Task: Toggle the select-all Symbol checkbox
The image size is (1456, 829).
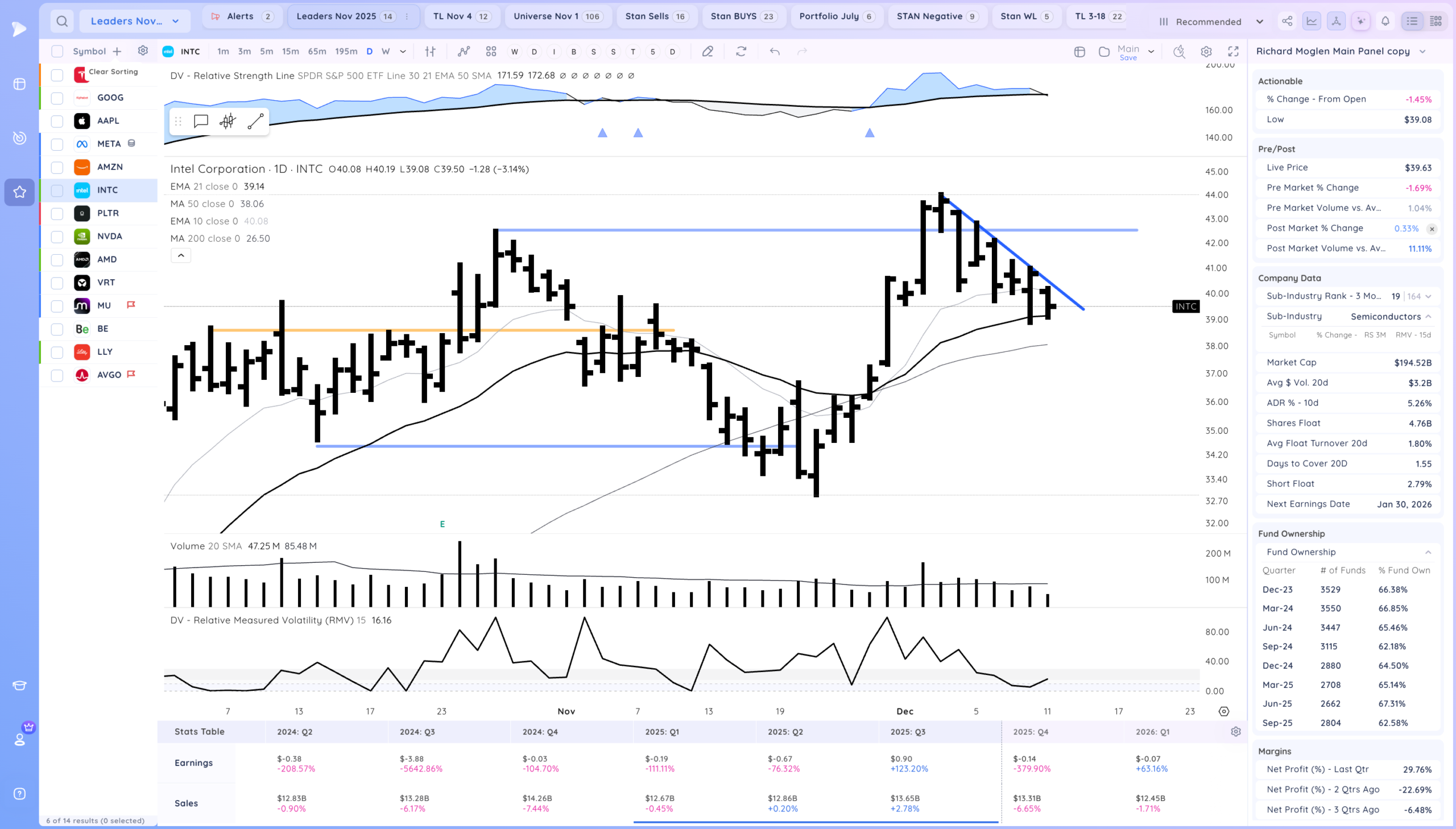Action: click(x=57, y=51)
